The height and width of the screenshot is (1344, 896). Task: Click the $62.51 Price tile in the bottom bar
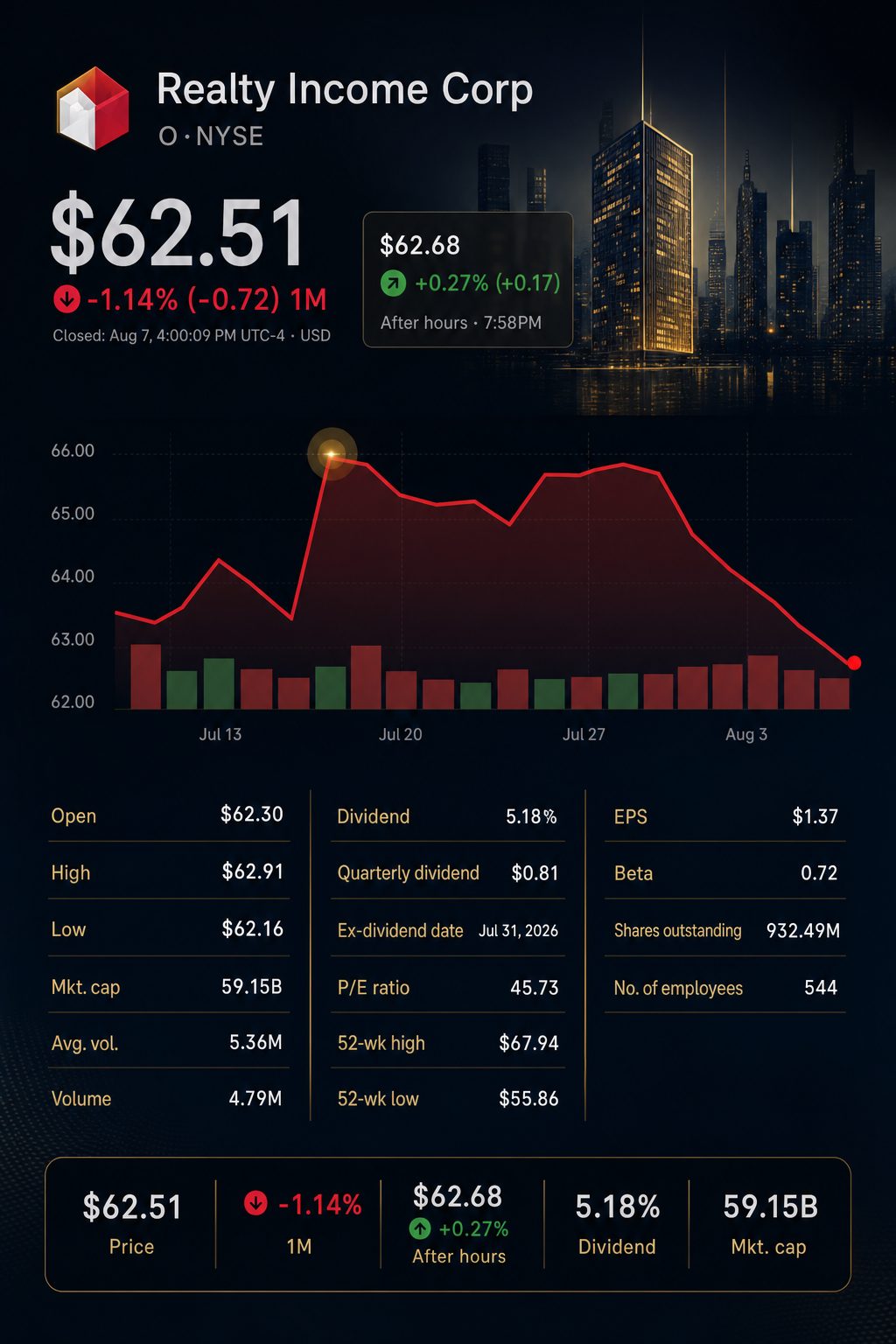click(132, 1223)
